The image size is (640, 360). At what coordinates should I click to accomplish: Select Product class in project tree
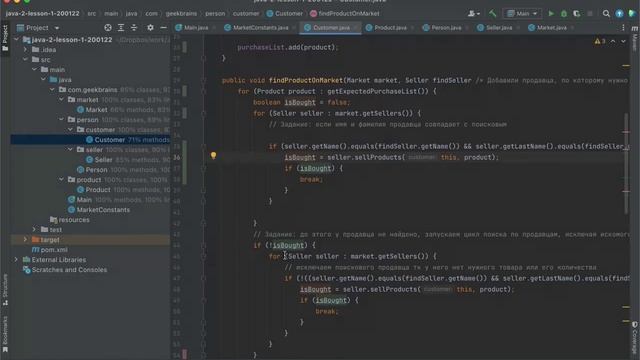tap(98, 189)
